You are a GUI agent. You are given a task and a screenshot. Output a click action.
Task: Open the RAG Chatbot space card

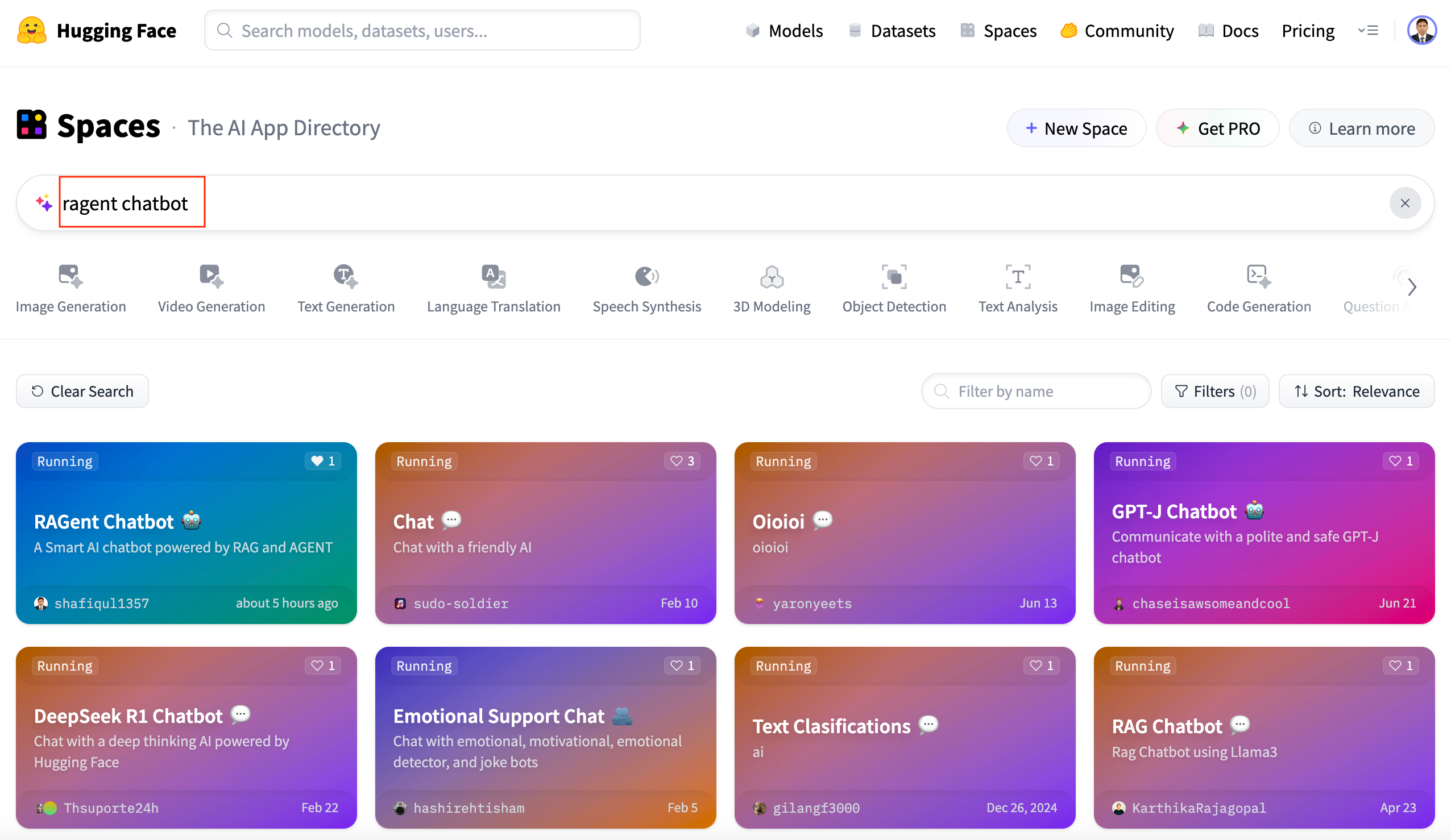[1264, 738]
